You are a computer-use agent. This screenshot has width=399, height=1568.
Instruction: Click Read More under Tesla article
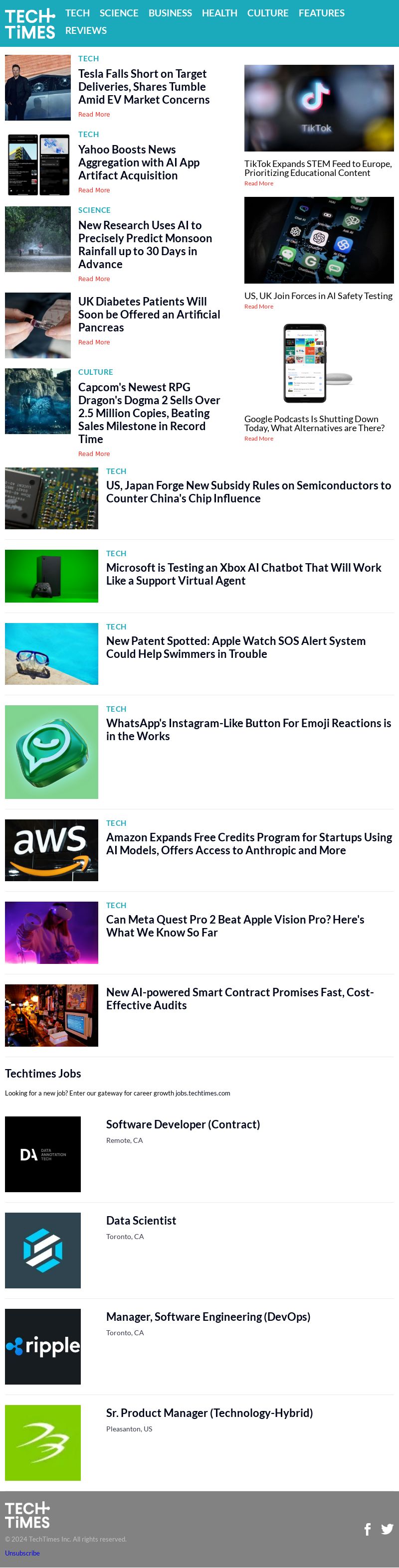(x=94, y=115)
